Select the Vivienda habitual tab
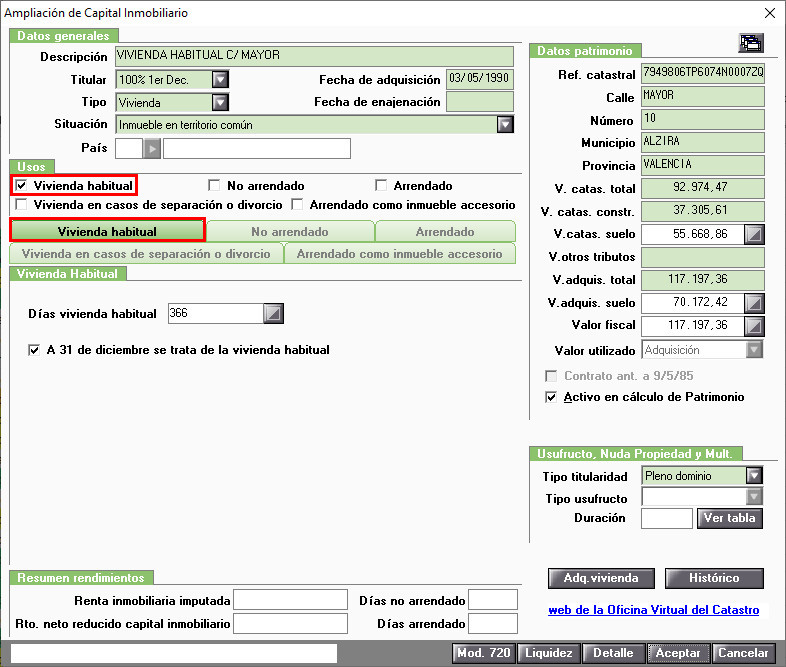This screenshot has height=667, width=786. coord(107,232)
